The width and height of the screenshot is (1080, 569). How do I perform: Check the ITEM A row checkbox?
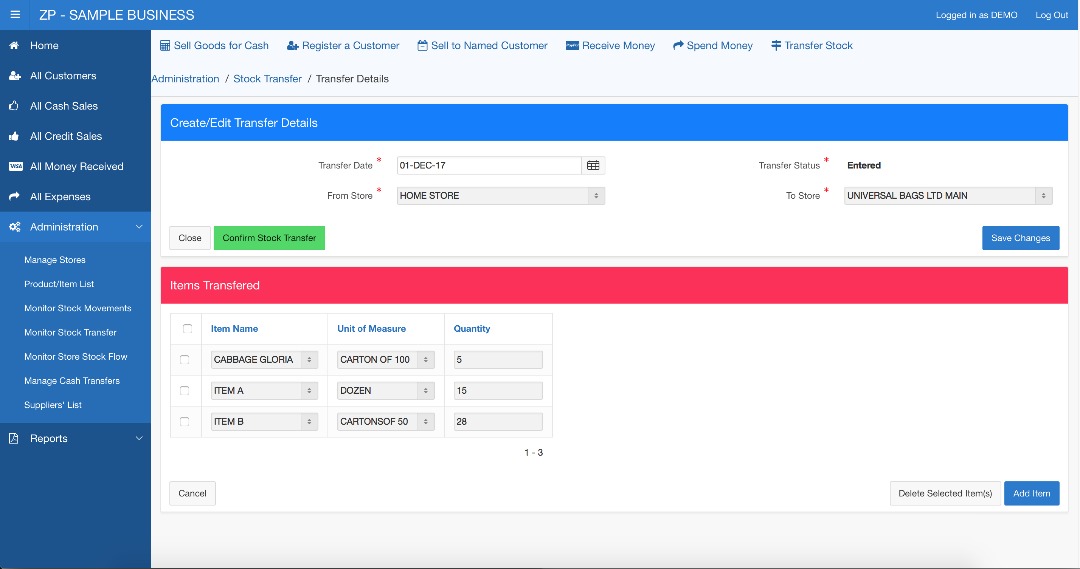pos(185,391)
